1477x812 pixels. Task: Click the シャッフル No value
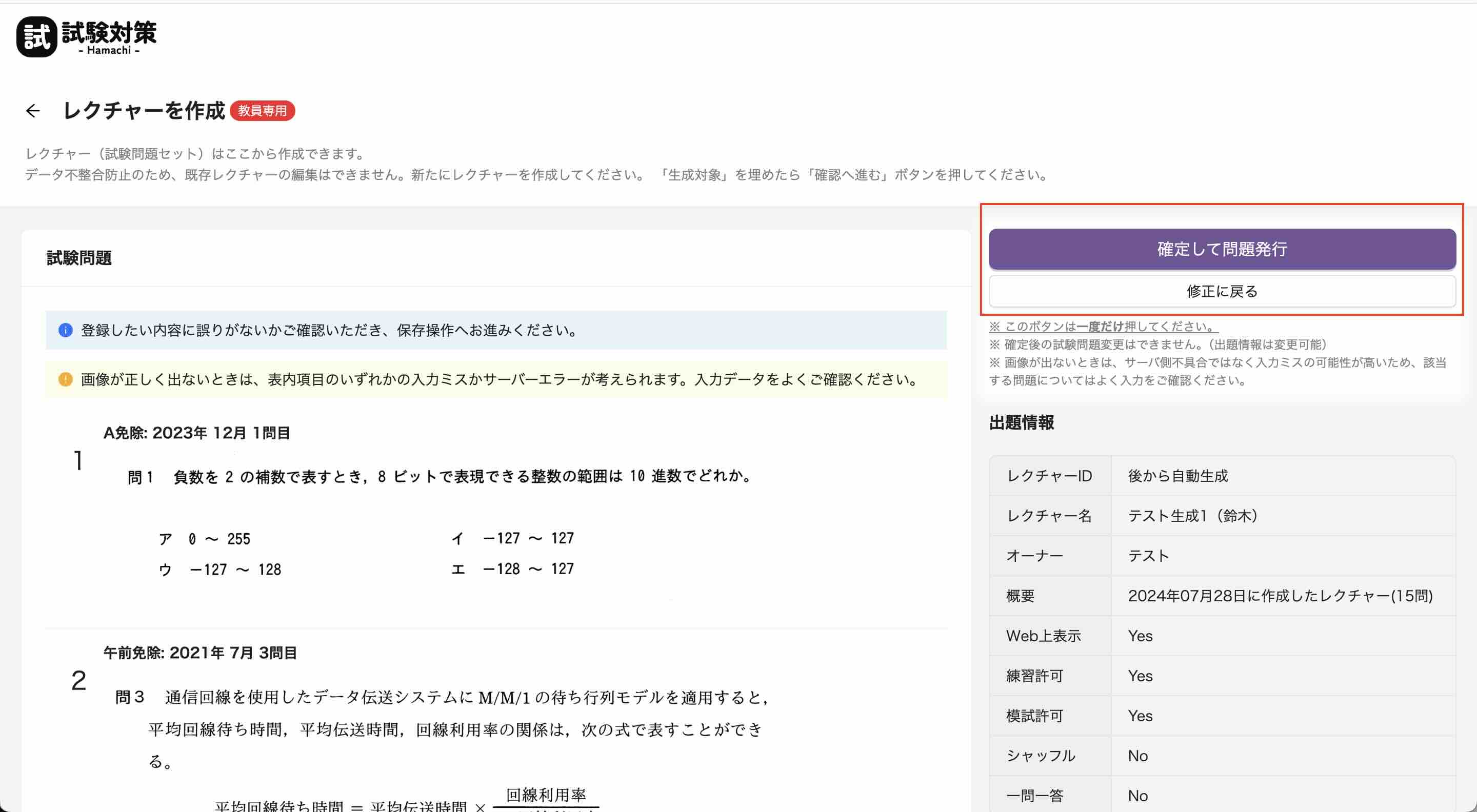click(1137, 756)
